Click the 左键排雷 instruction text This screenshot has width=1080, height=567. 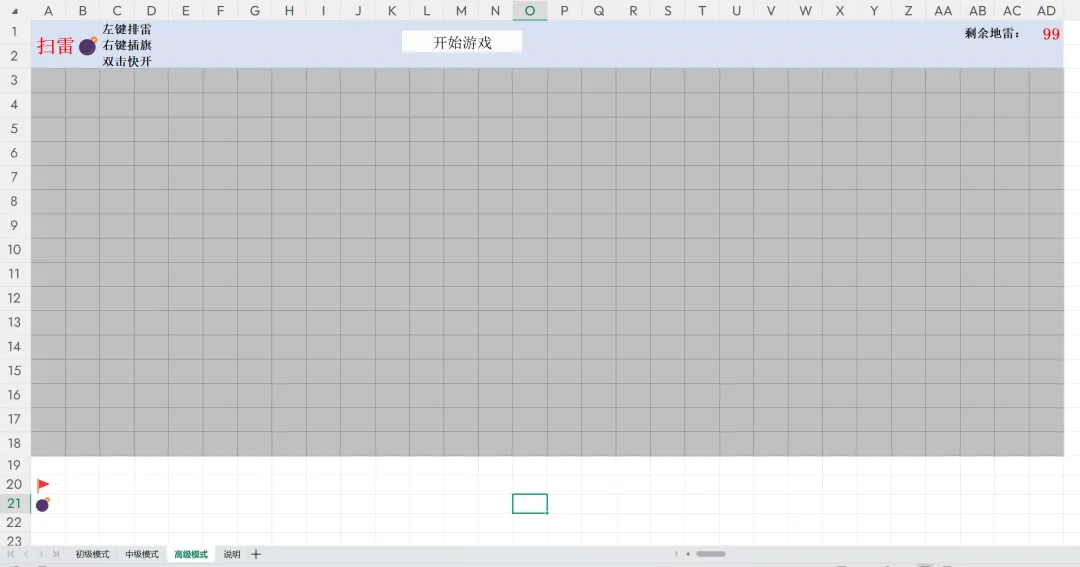127,29
